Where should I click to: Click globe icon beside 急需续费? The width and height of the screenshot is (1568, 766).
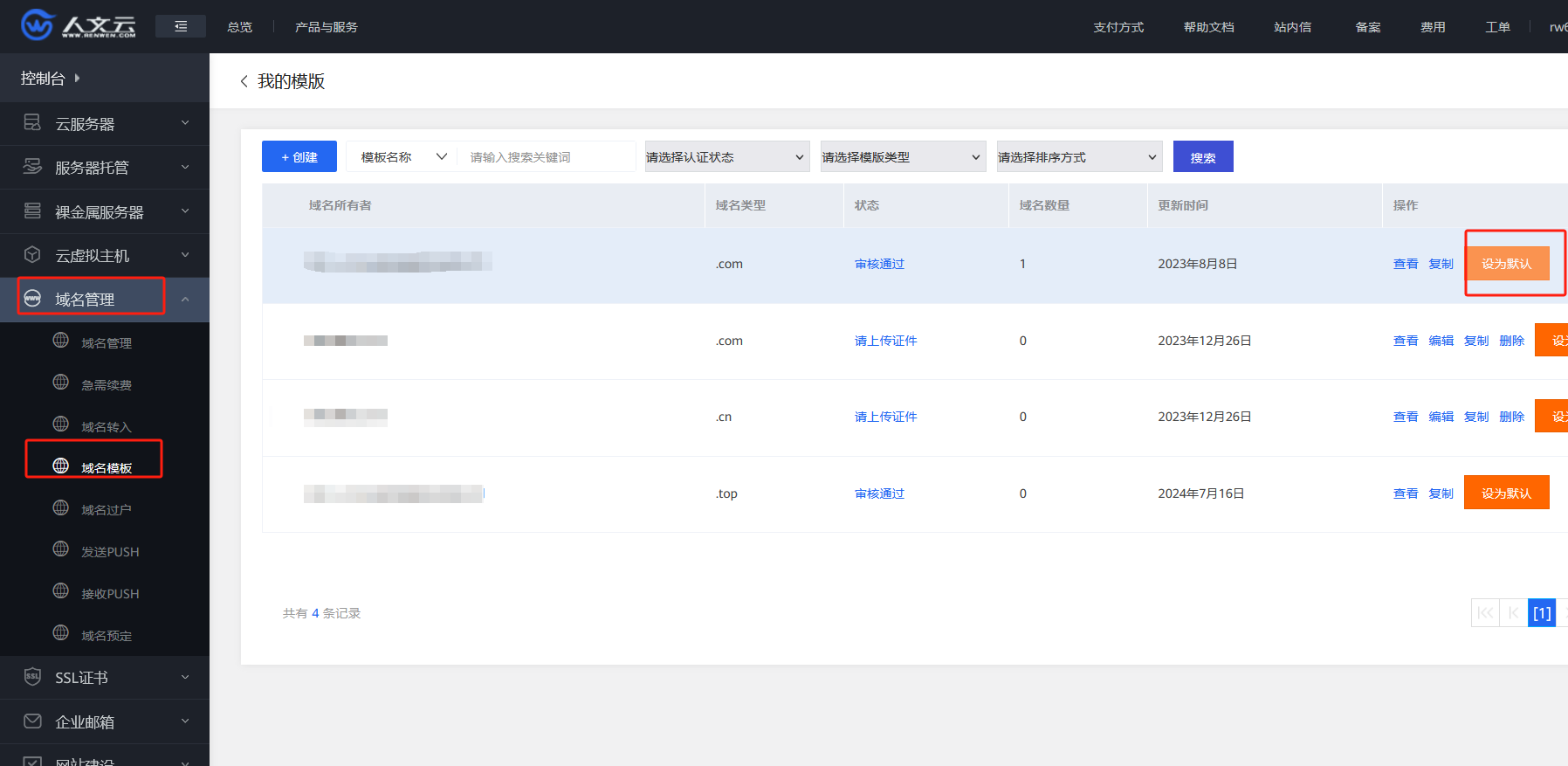(61, 383)
